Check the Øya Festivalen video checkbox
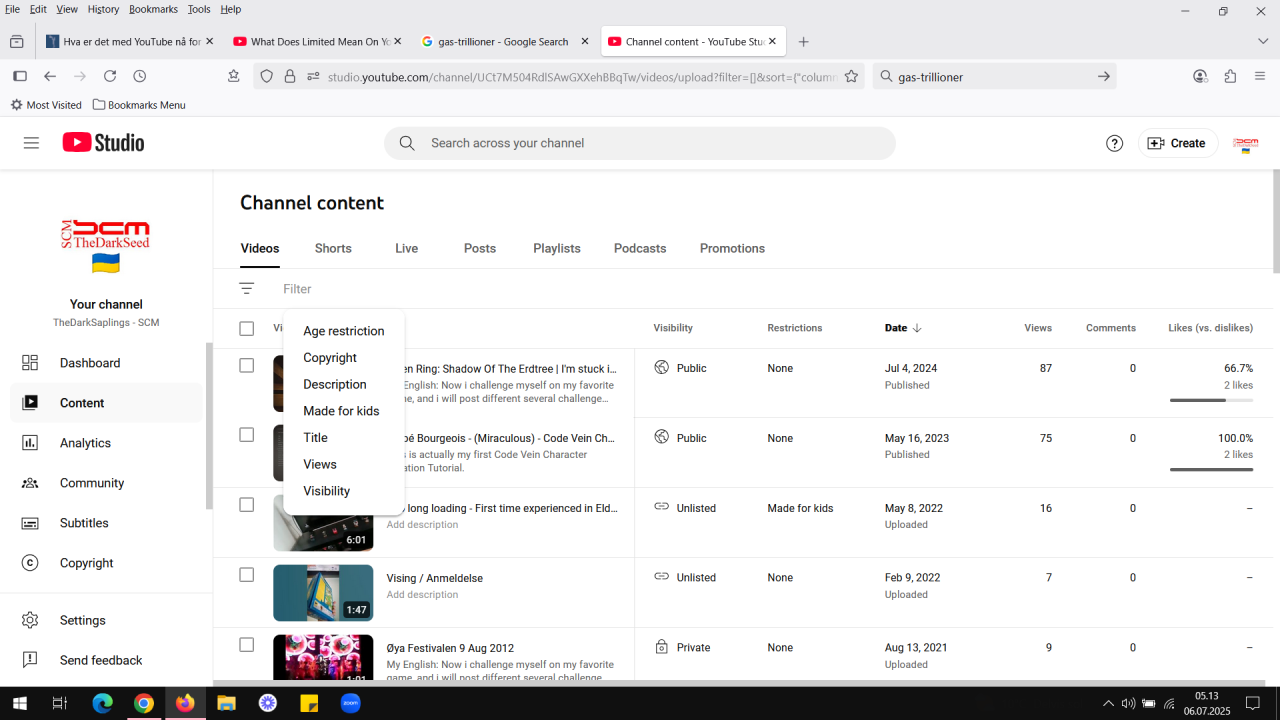 pyautogui.click(x=247, y=645)
